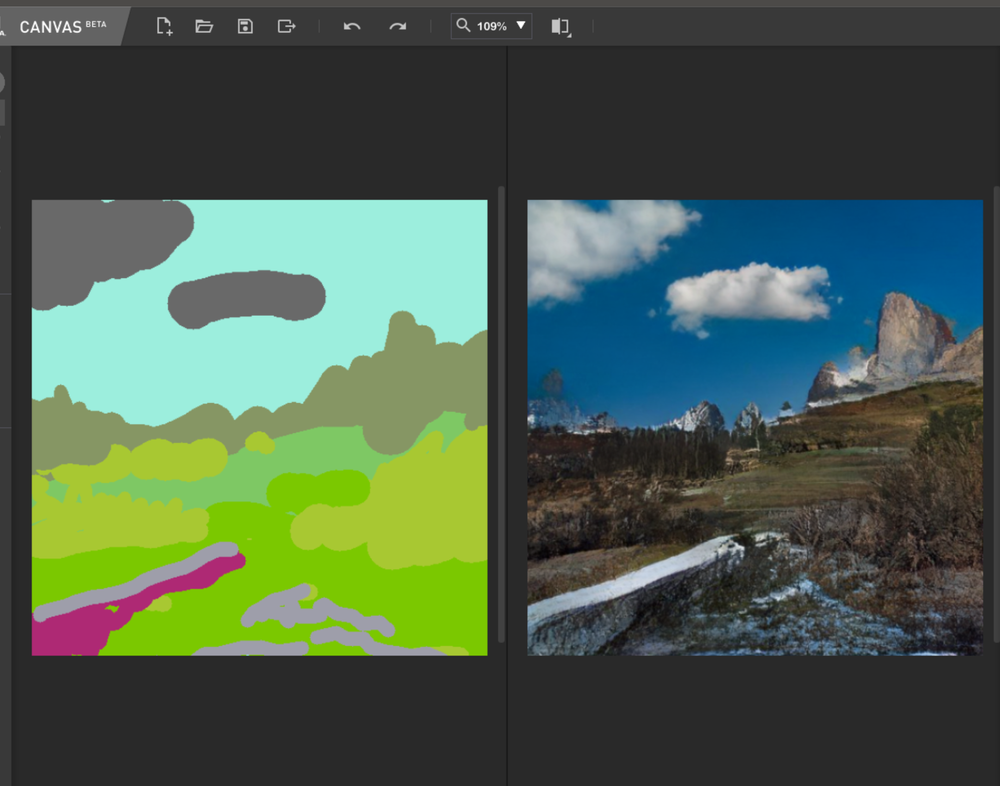Click the zoom level input field
The image size is (1000, 786).
click(489, 26)
